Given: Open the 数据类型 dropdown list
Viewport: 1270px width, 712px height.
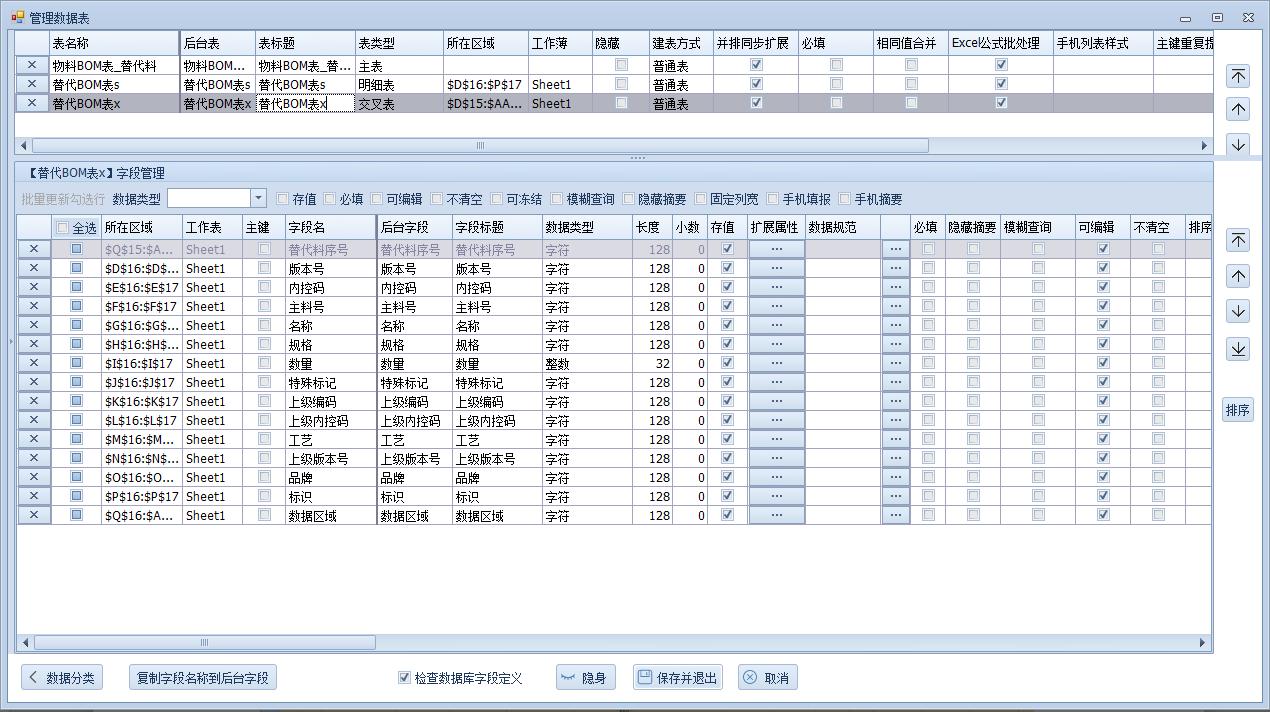Looking at the screenshot, I should pos(258,198).
